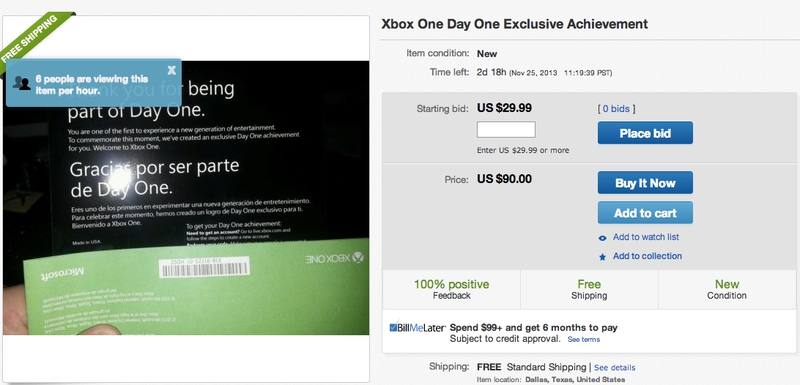Click the 100% positive Feedback box
Screen dimensions: 800x385
[x=452, y=289]
